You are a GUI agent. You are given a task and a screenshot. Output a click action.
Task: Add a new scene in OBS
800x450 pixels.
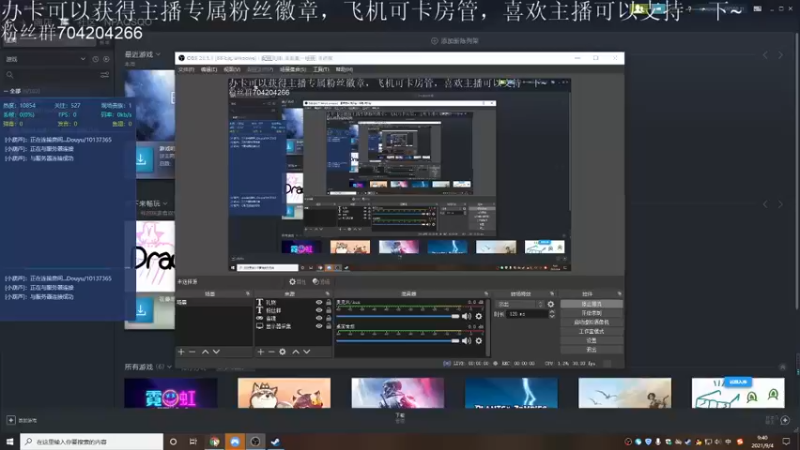[181, 352]
